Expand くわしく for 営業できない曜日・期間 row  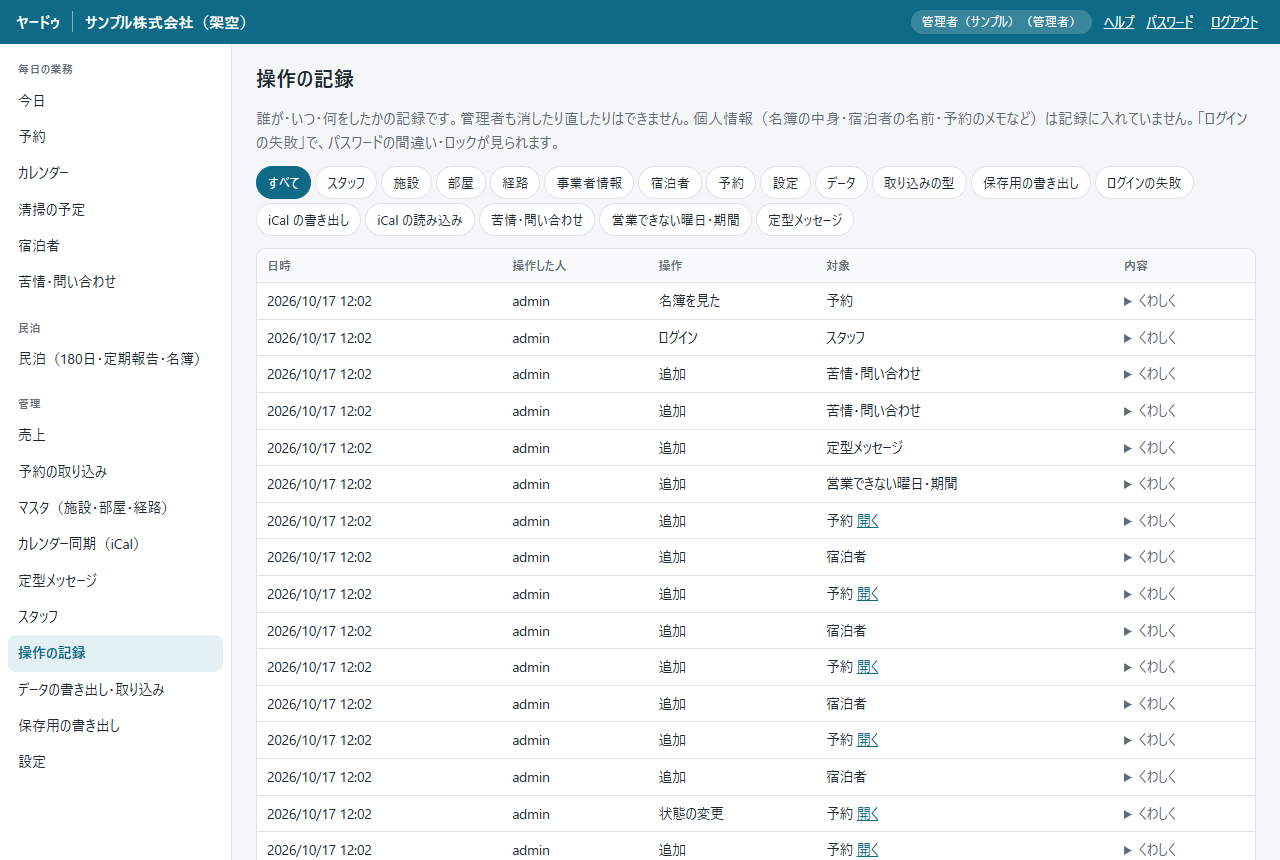1150,484
